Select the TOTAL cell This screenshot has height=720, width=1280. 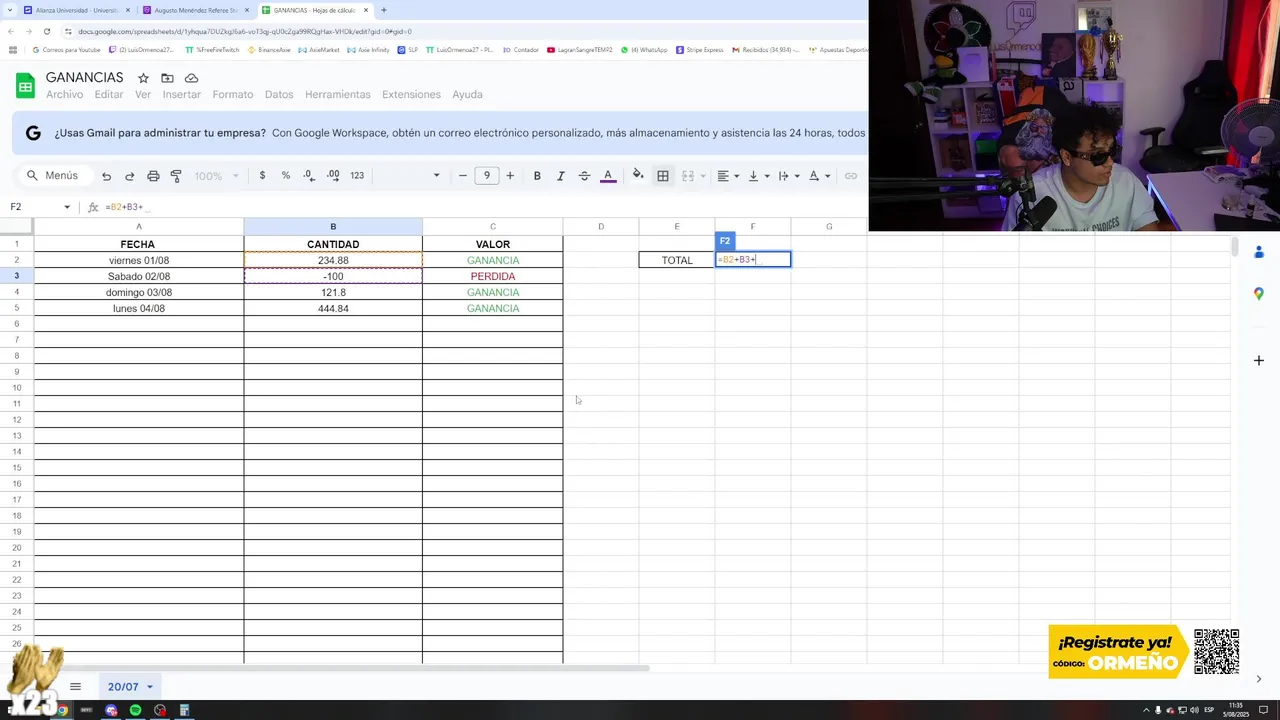677,260
